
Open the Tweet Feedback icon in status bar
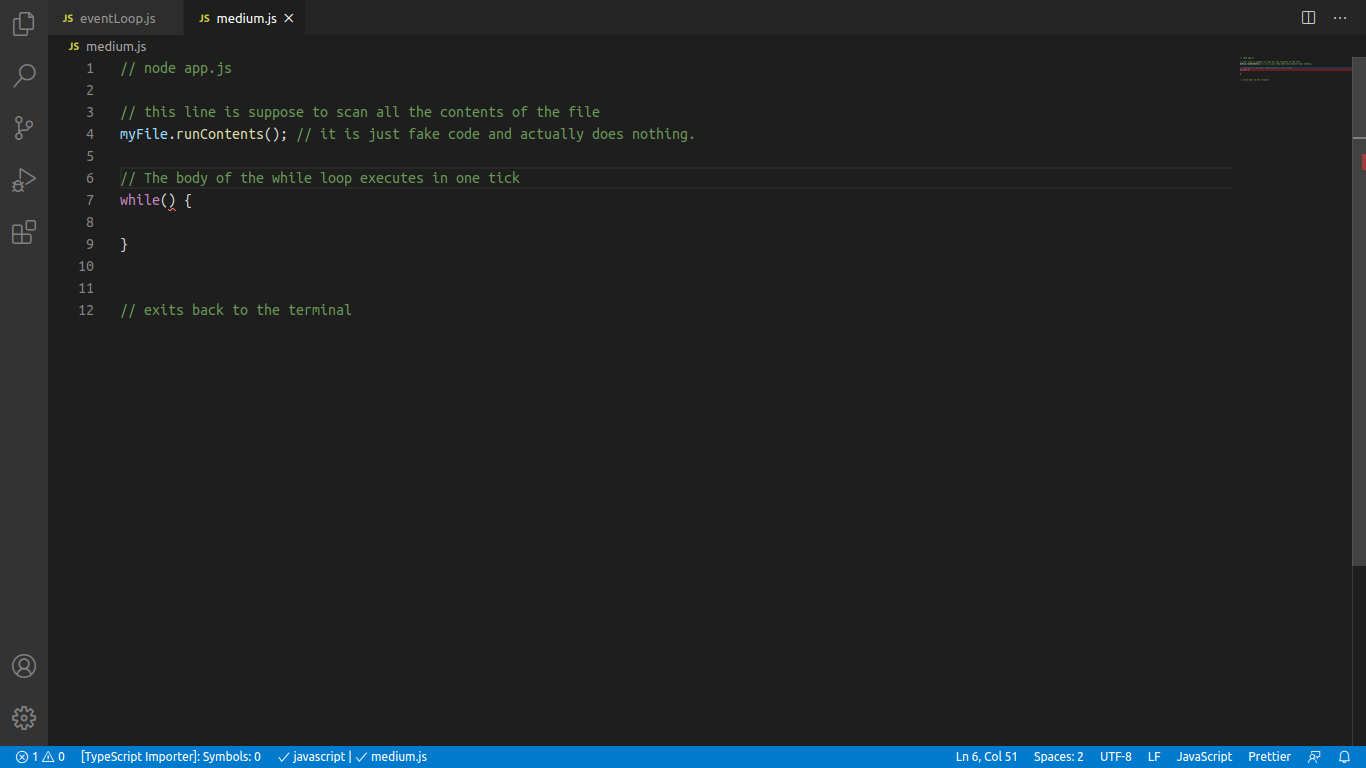[x=1315, y=757]
